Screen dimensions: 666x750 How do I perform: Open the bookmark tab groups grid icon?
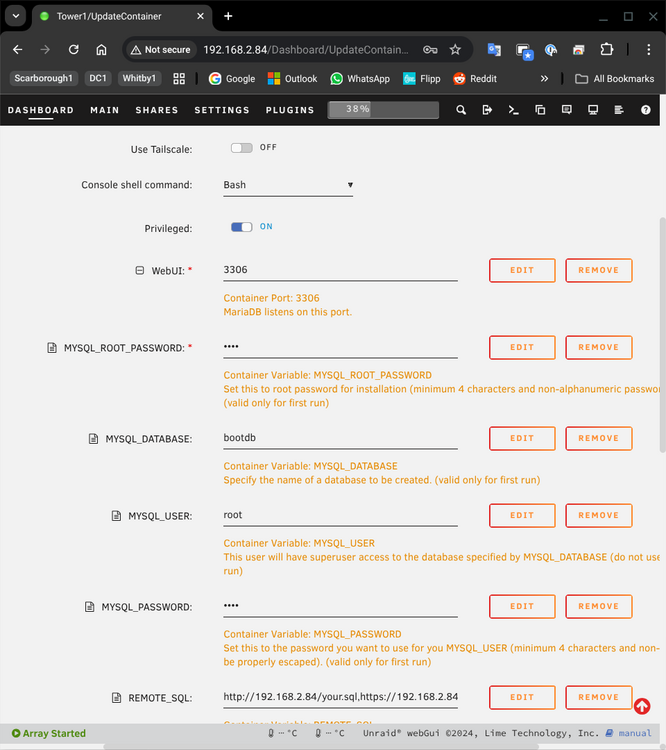[x=179, y=78]
